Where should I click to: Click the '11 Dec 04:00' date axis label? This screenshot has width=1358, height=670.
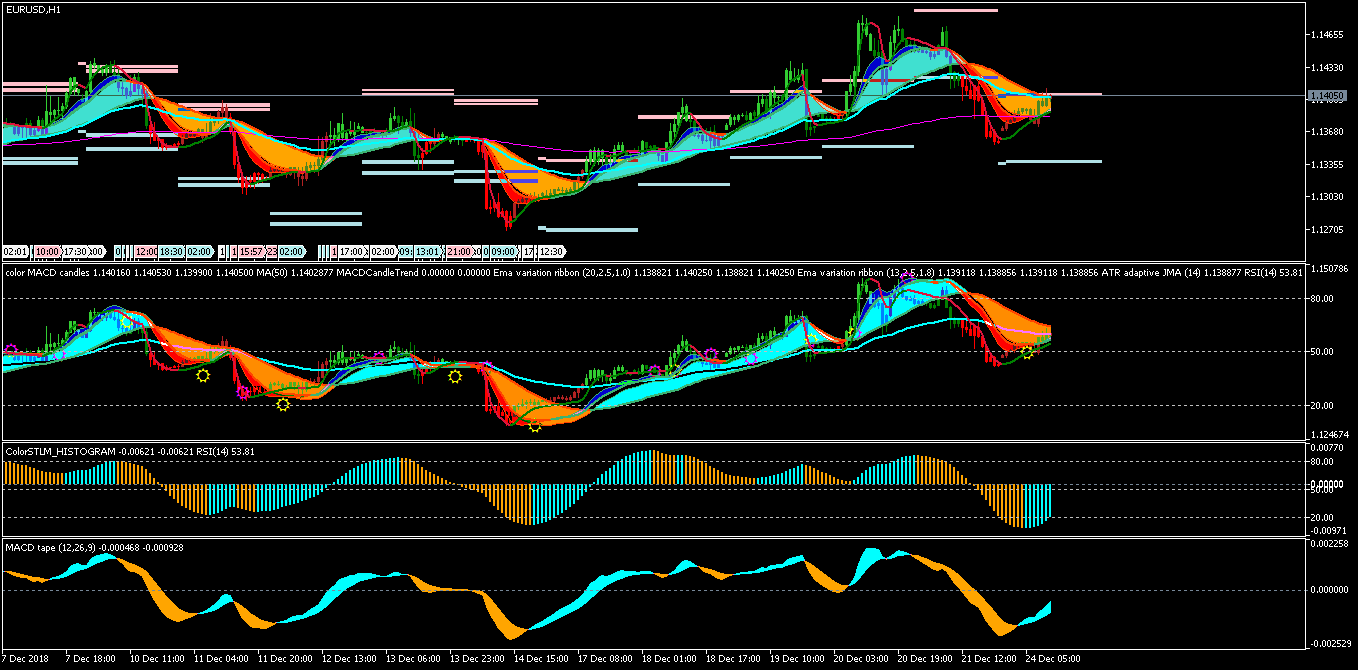221,660
